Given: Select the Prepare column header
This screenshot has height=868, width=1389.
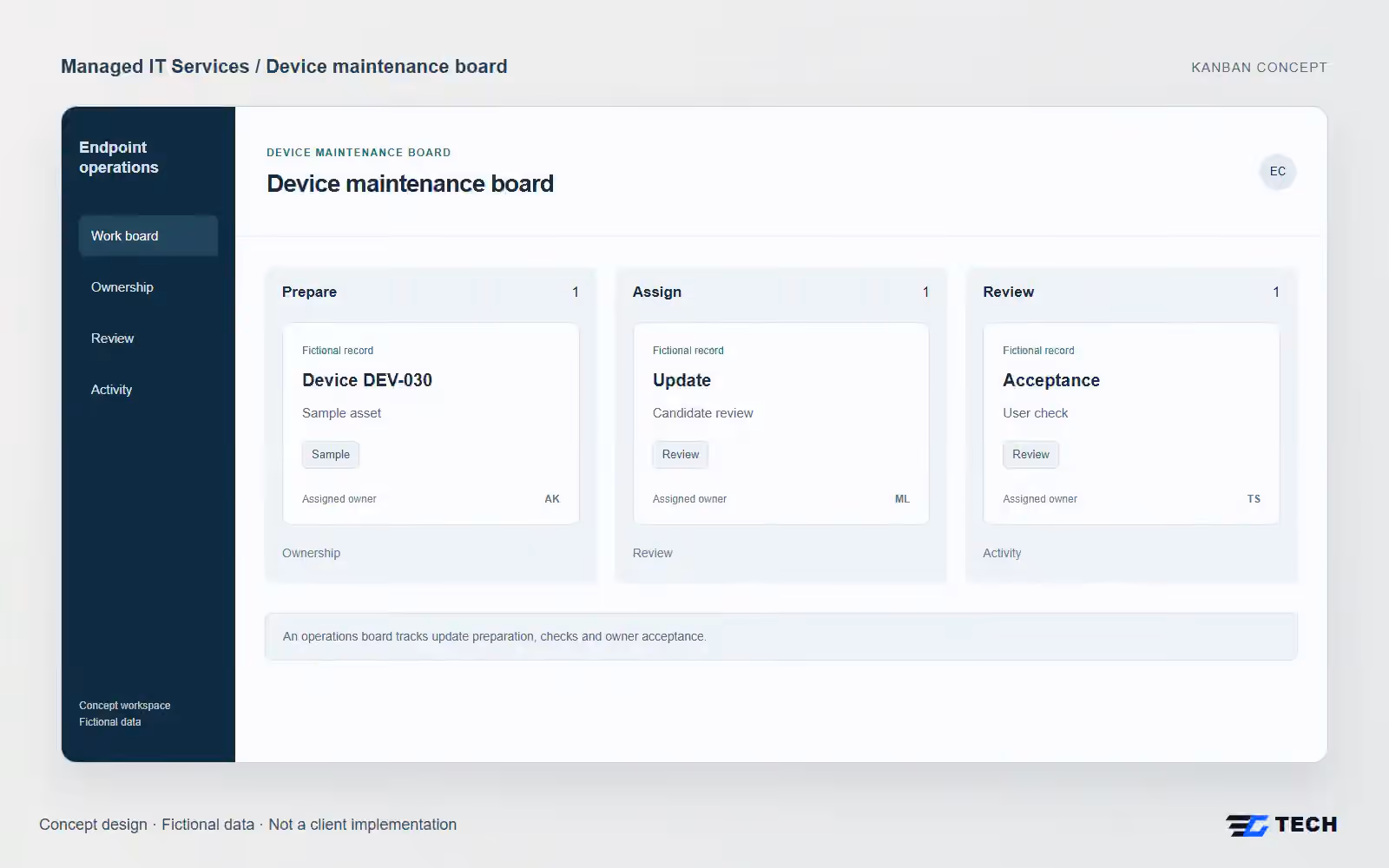Looking at the screenshot, I should click(309, 293).
